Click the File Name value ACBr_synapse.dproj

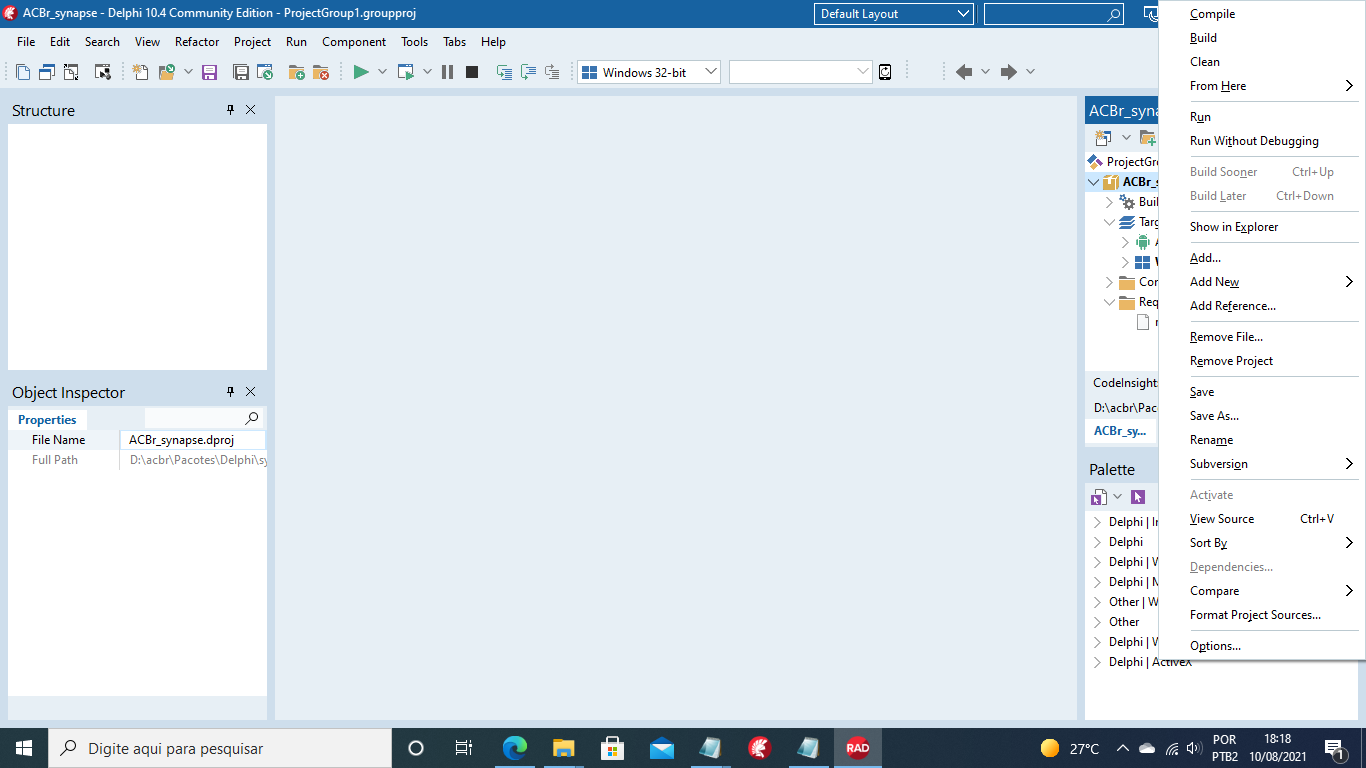point(192,440)
